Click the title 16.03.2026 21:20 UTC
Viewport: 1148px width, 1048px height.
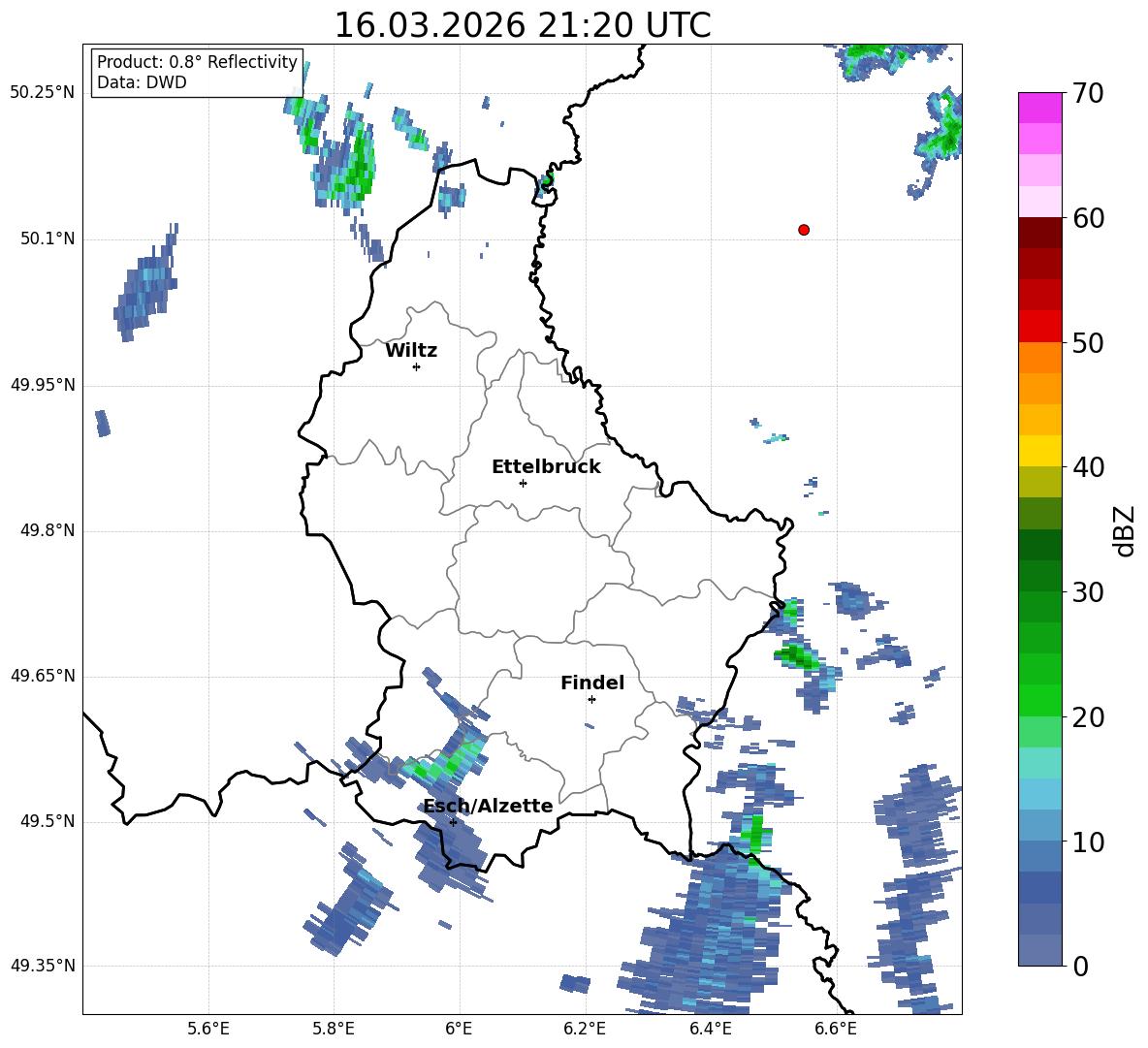[523, 25]
